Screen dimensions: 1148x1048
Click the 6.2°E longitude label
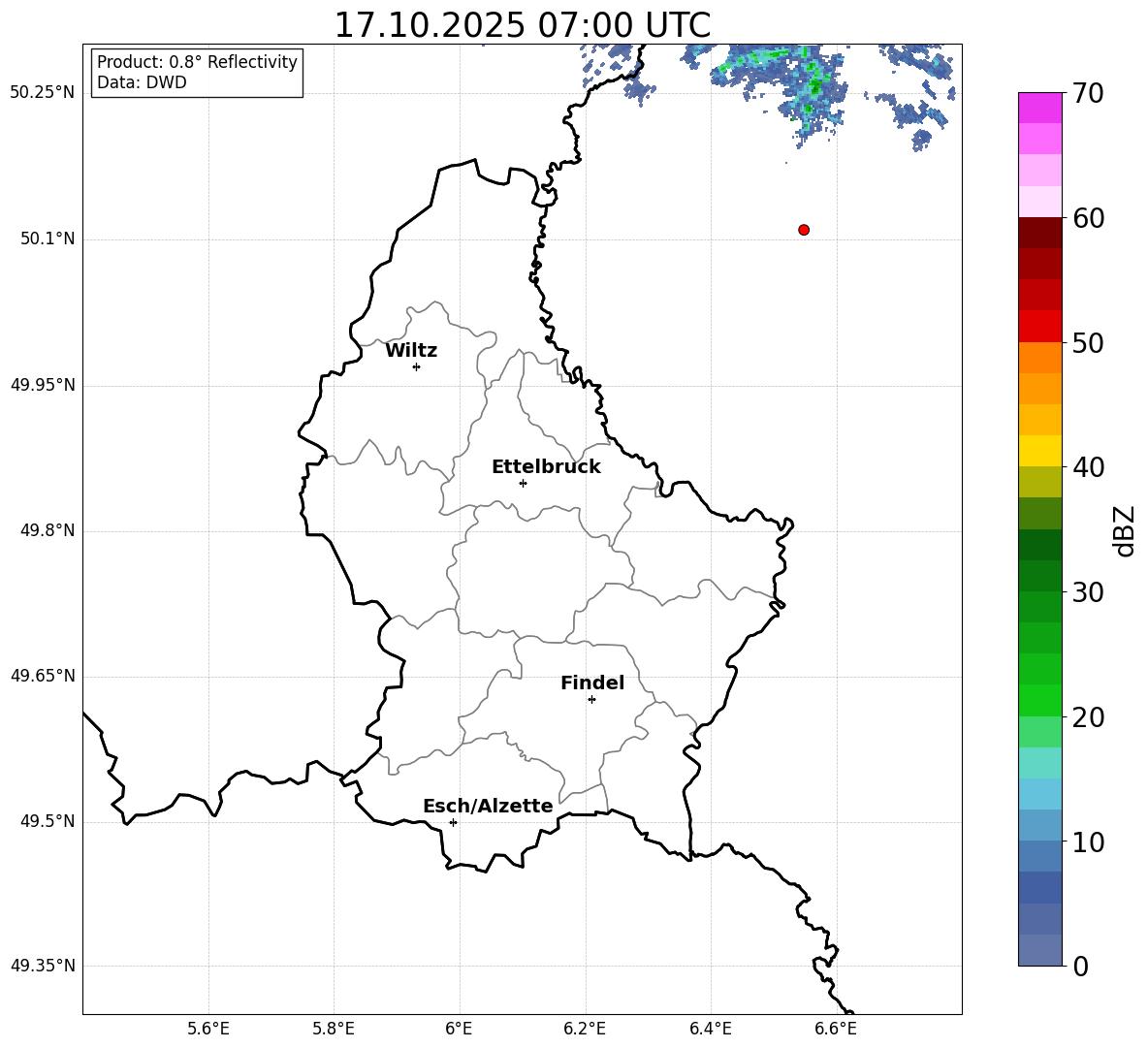[x=585, y=1029]
